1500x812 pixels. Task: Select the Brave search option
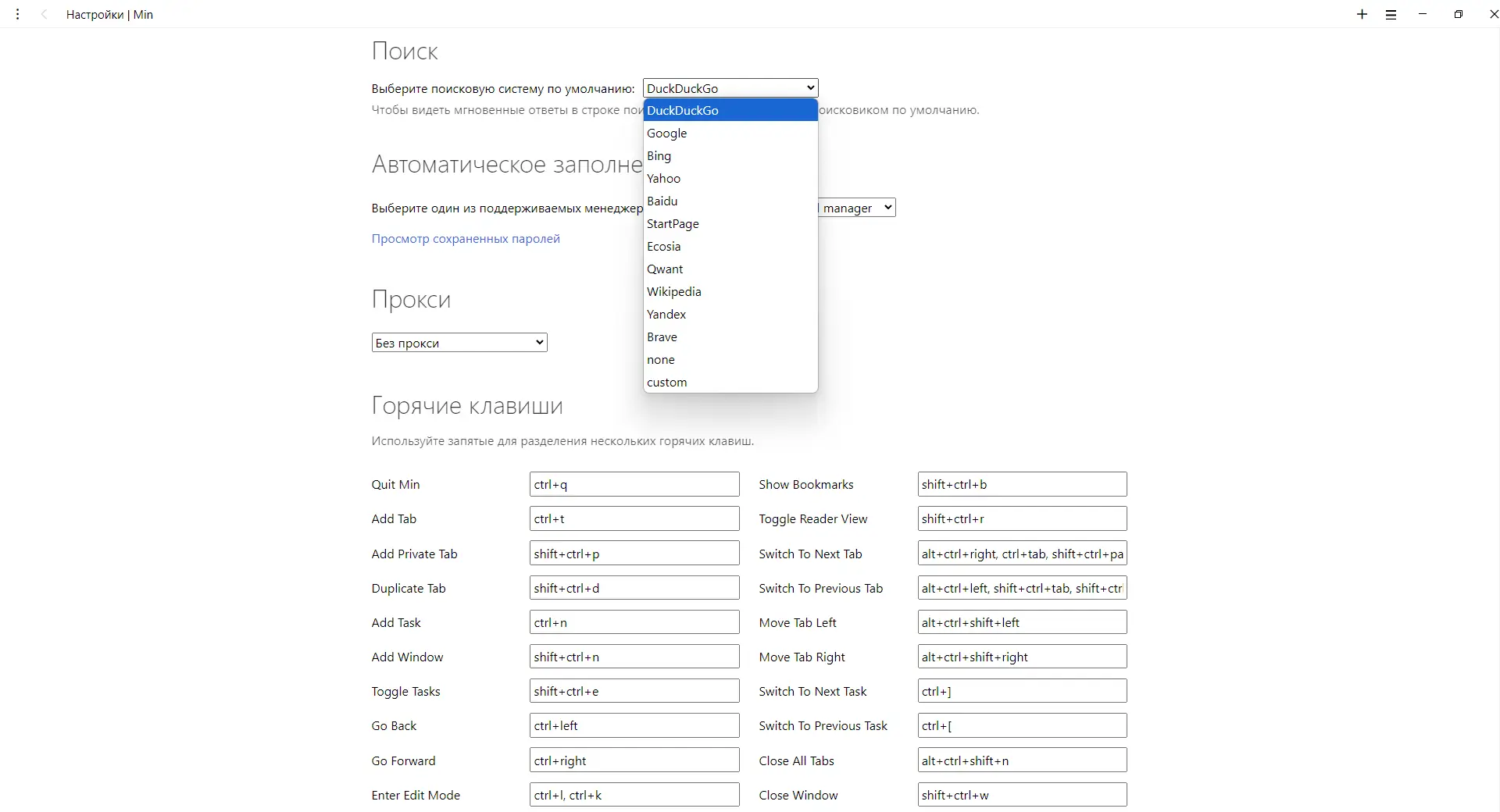(x=662, y=337)
